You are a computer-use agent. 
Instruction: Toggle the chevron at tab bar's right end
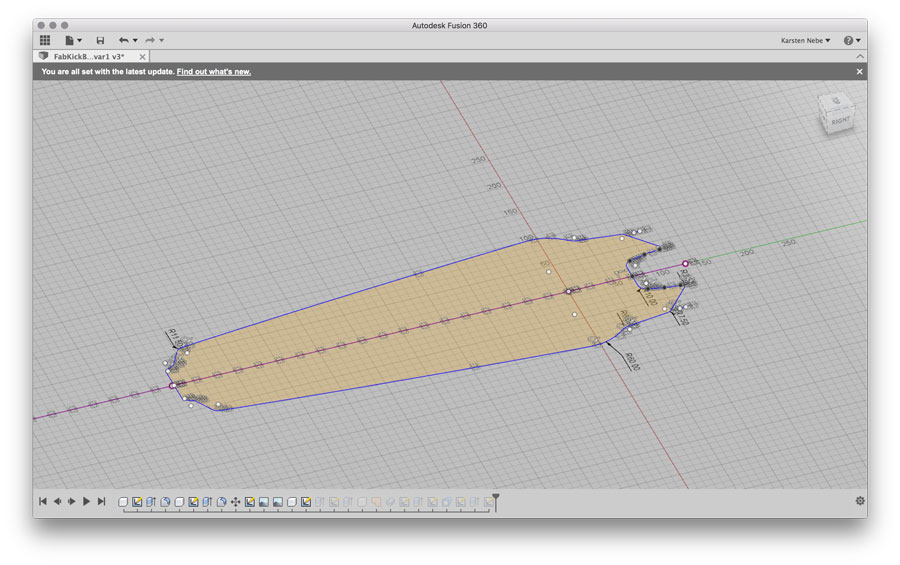[x=860, y=56]
